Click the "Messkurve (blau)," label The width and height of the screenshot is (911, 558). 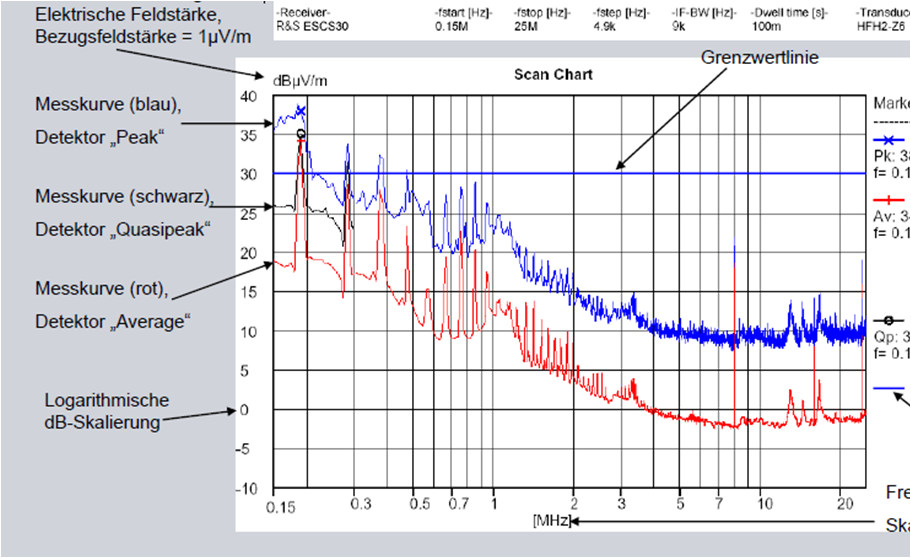[108, 104]
